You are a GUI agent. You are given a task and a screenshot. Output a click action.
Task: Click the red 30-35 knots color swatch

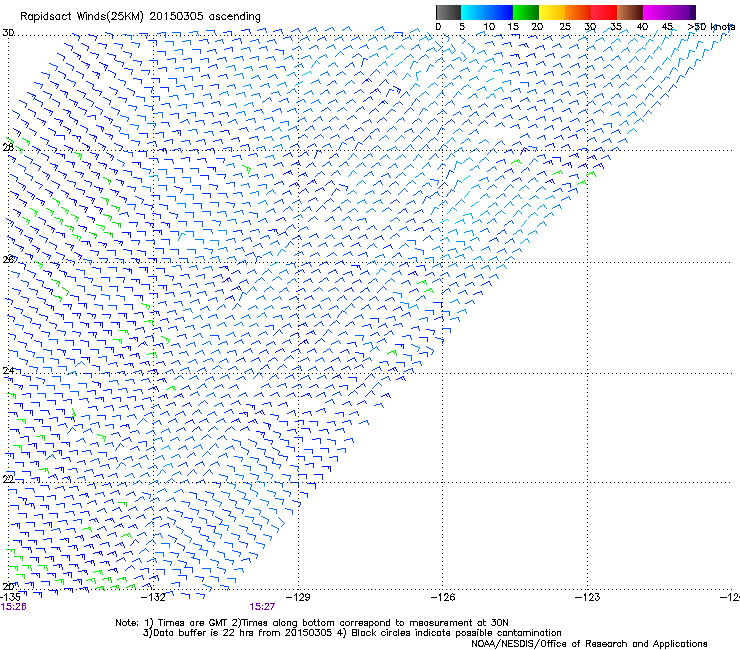pyautogui.click(x=604, y=12)
